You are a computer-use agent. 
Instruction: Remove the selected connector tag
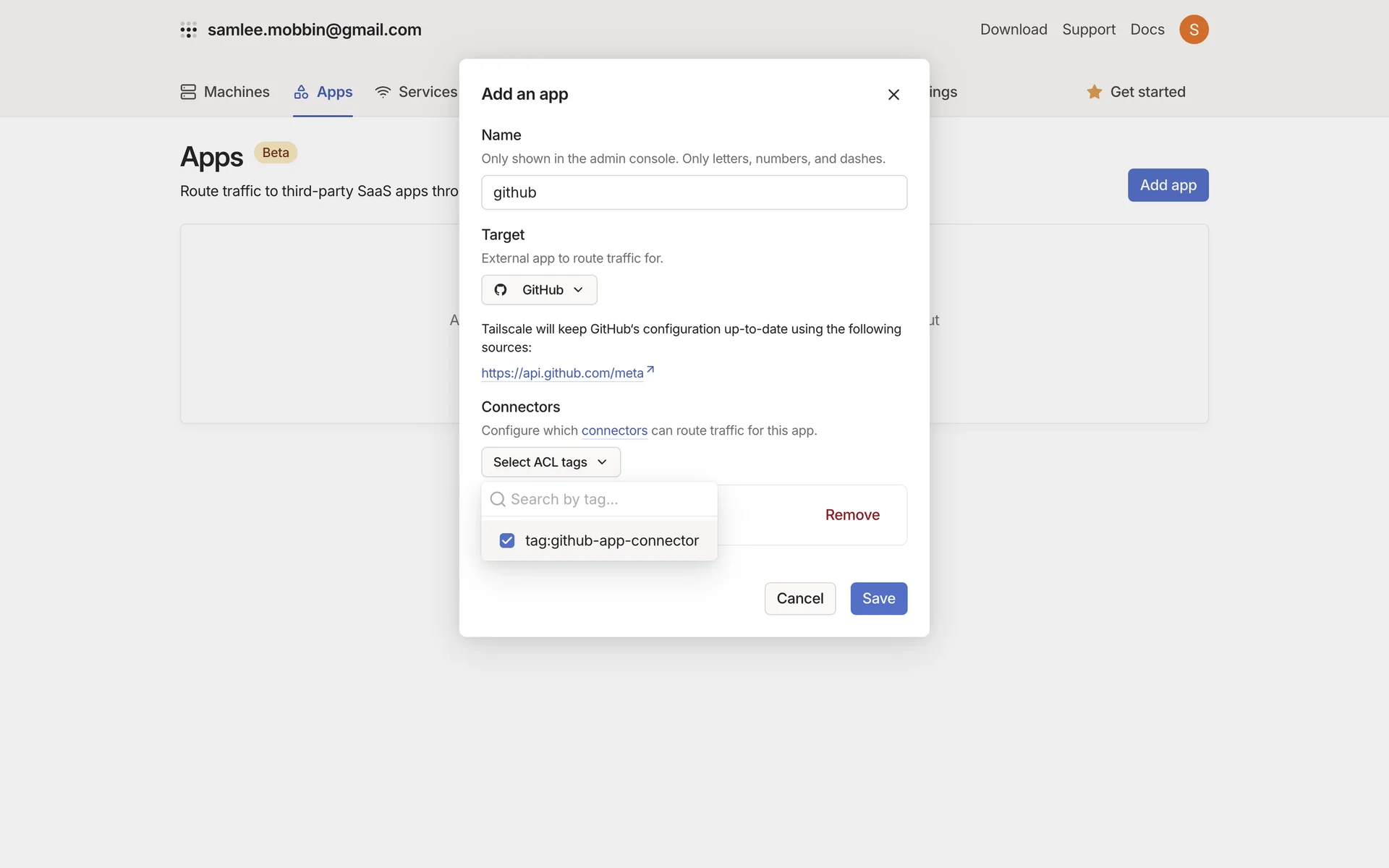pos(852,515)
